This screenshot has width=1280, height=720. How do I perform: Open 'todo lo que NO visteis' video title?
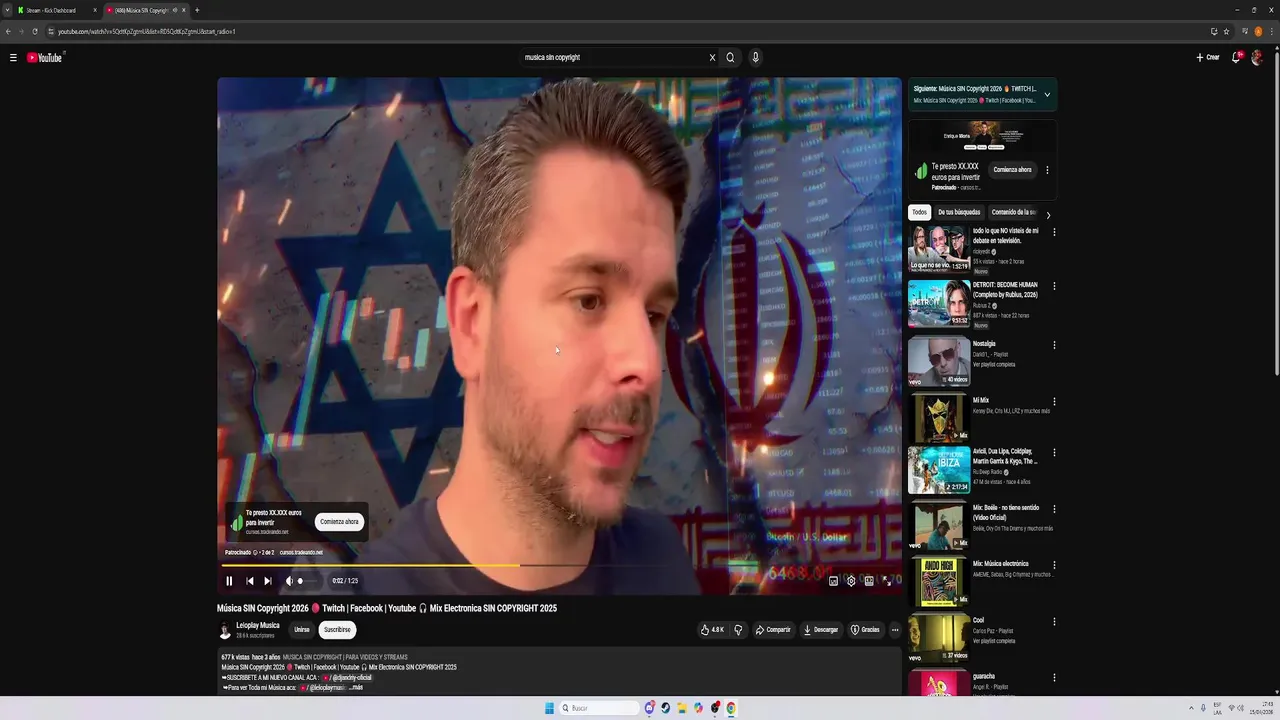pos(1006,235)
